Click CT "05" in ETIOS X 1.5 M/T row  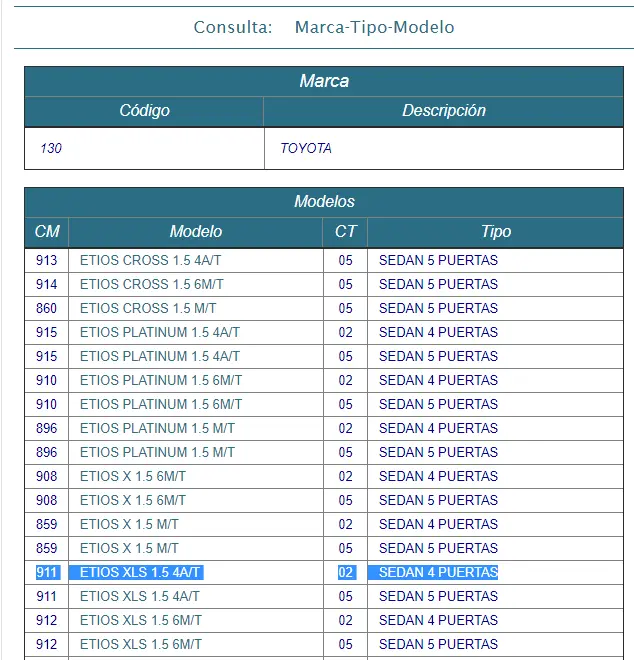click(345, 548)
